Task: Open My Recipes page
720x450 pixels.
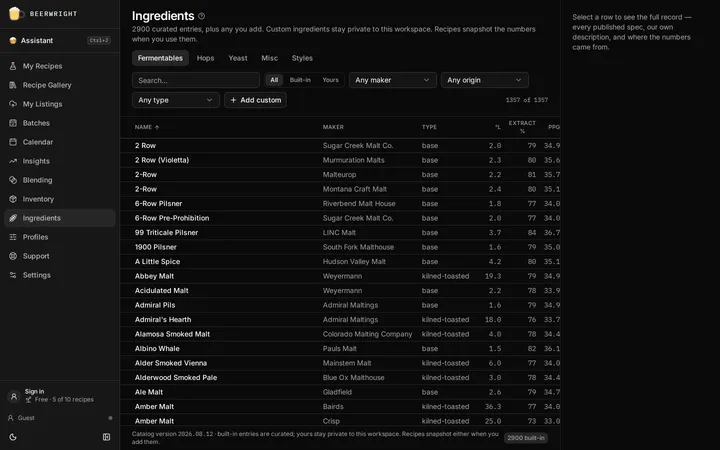Action: pos(60,66)
